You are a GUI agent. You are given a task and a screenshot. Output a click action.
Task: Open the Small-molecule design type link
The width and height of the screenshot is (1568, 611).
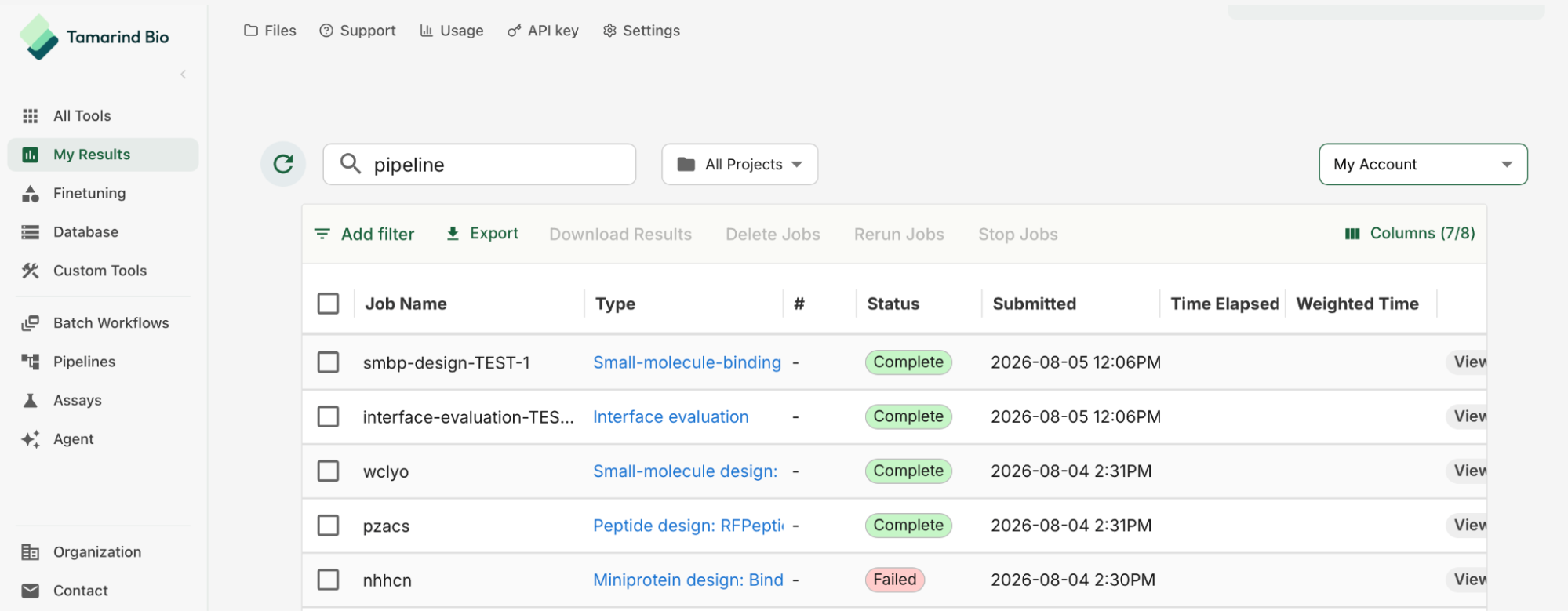click(686, 471)
